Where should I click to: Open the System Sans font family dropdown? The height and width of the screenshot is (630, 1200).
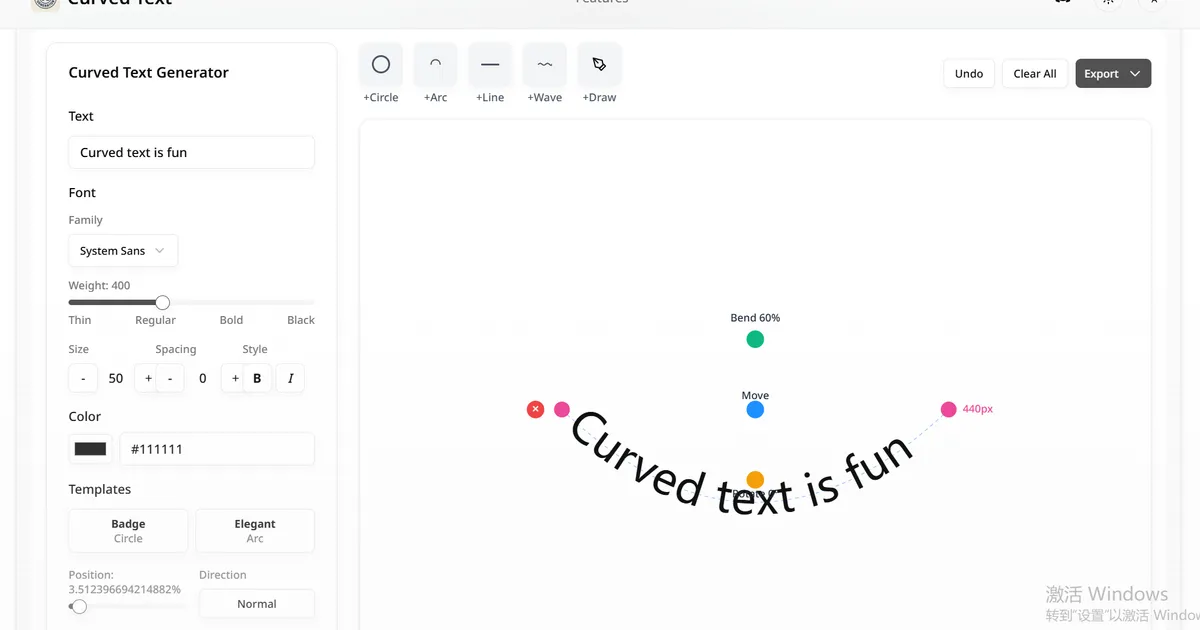coord(123,250)
